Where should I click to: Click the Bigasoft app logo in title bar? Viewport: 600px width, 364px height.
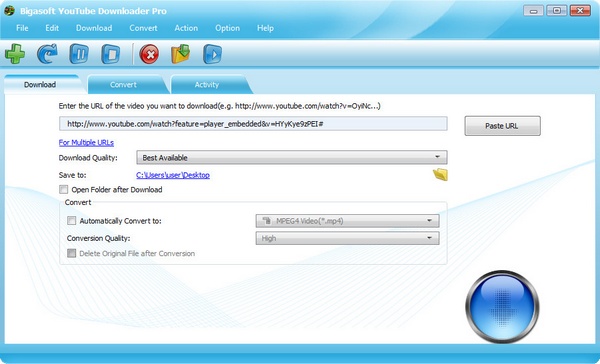click(x=9, y=10)
